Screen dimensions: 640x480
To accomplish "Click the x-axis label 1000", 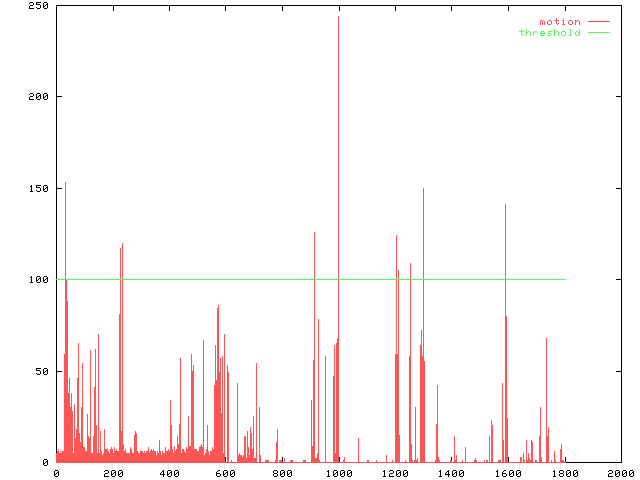I will click(x=338, y=474).
